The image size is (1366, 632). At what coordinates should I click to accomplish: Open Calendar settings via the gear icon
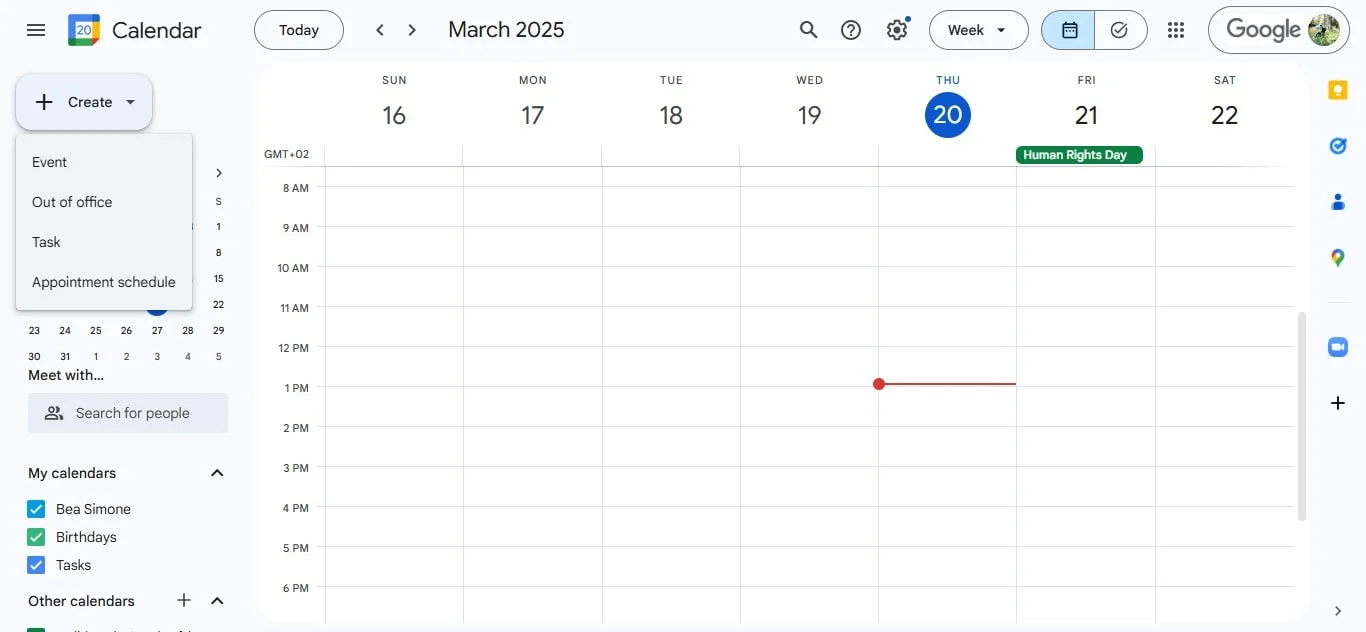coord(896,30)
